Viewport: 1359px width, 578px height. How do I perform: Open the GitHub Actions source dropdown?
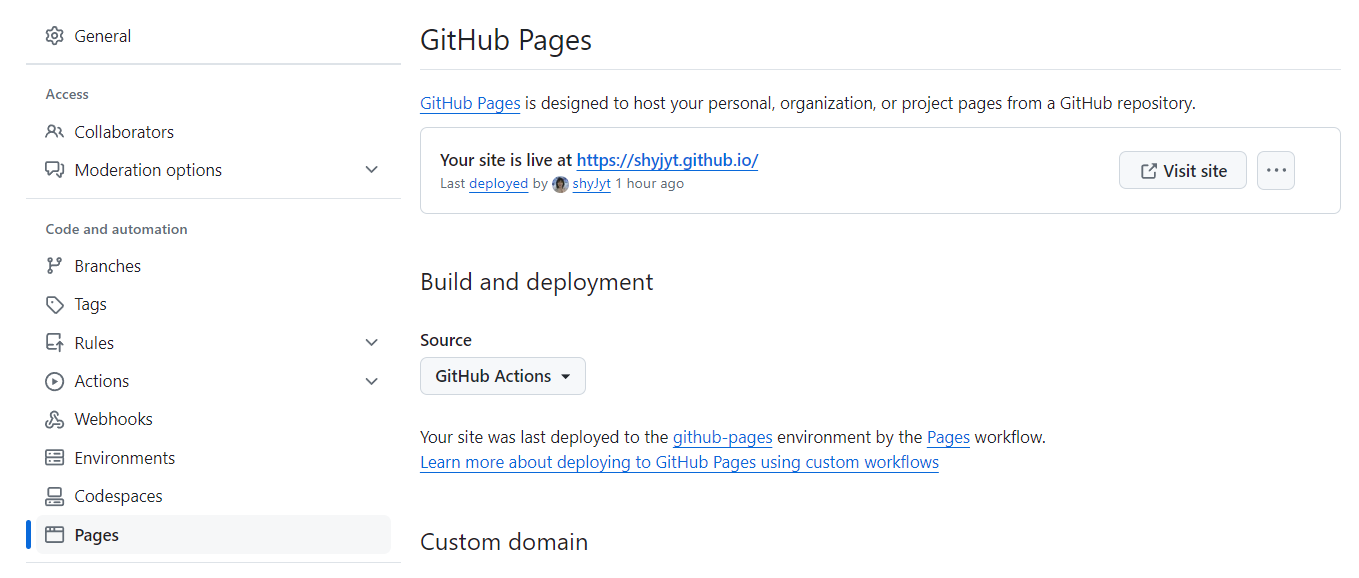pyautogui.click(x=502, y=376)
